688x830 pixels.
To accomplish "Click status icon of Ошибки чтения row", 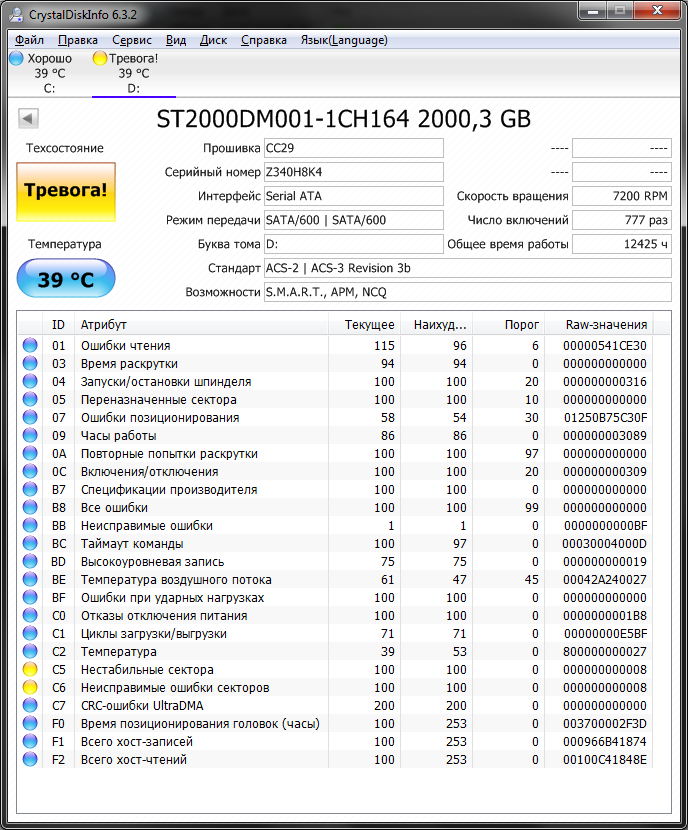I will click(30, 345).
